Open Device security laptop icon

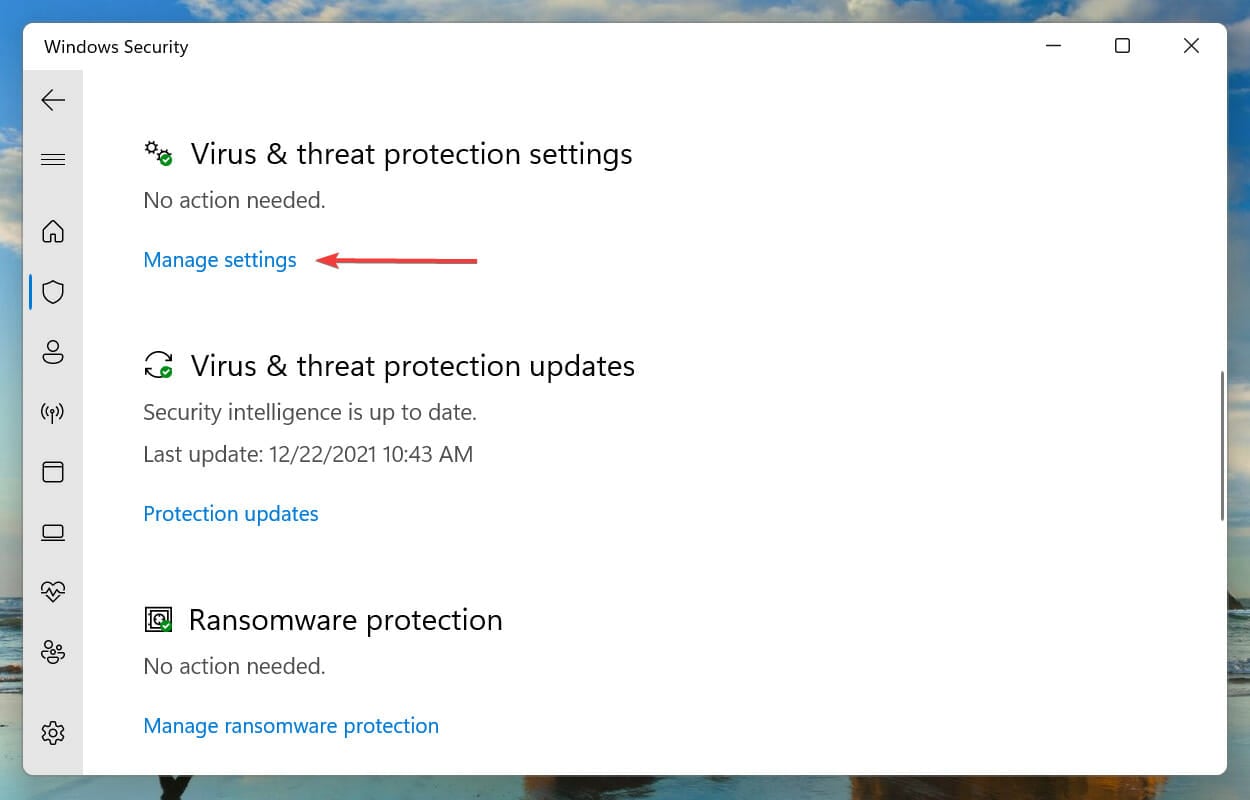(x=53, y=532)
